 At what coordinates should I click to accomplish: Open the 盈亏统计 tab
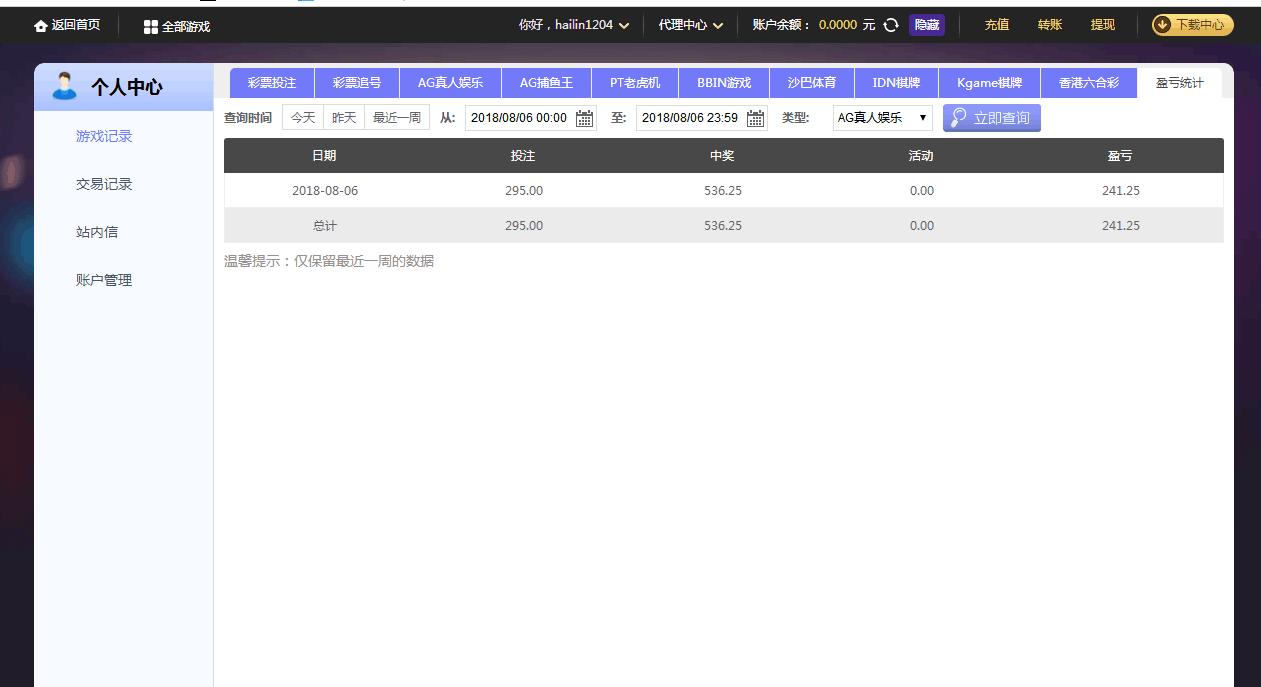tap(1181, 83)
